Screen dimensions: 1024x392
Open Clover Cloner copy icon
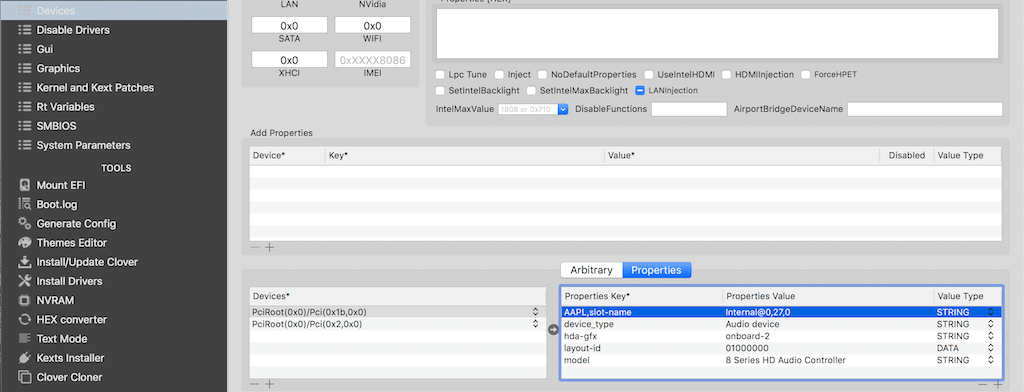[x=25, y=377]
